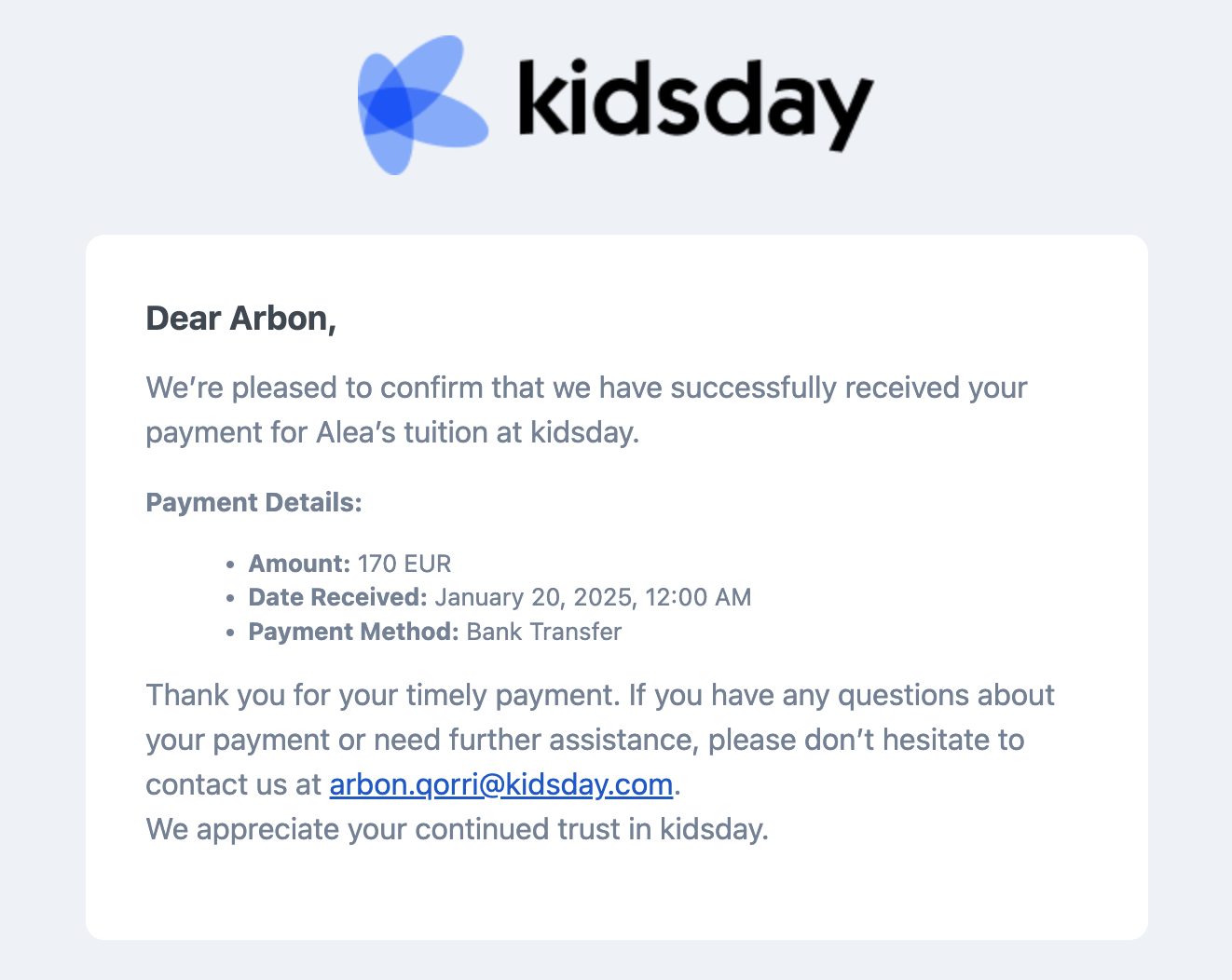
Task: Click the bullet before Payment Method
Action: (230, 633)
